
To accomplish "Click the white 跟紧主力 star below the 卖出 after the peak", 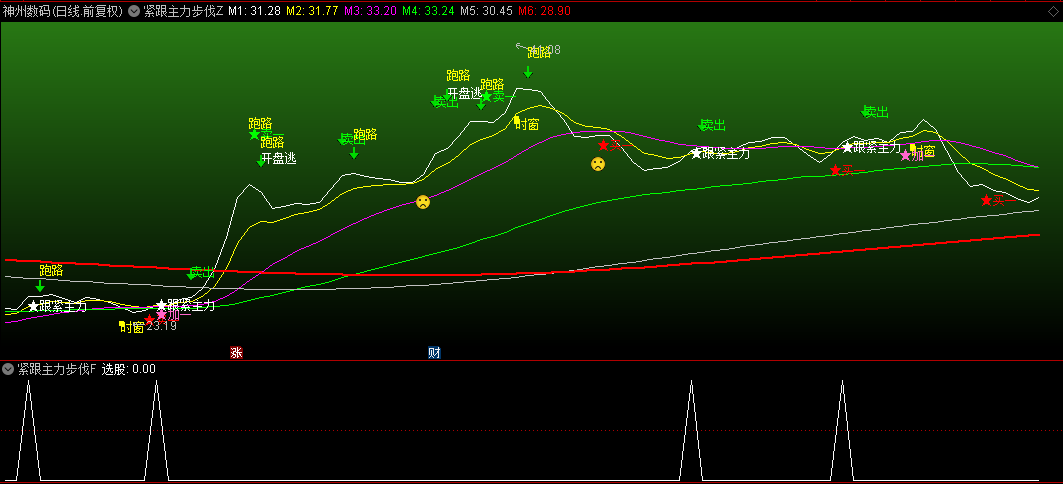I will 696,153.
